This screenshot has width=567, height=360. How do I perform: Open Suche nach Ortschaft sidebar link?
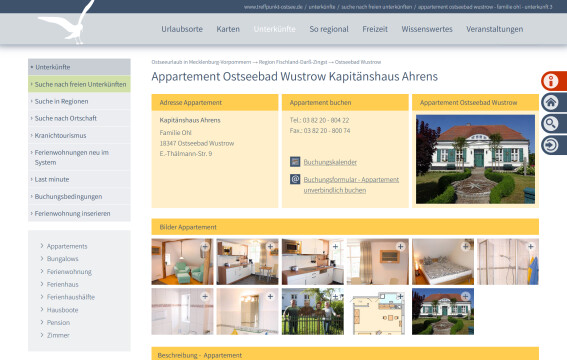pyautogui.click(x=79, y=118)
